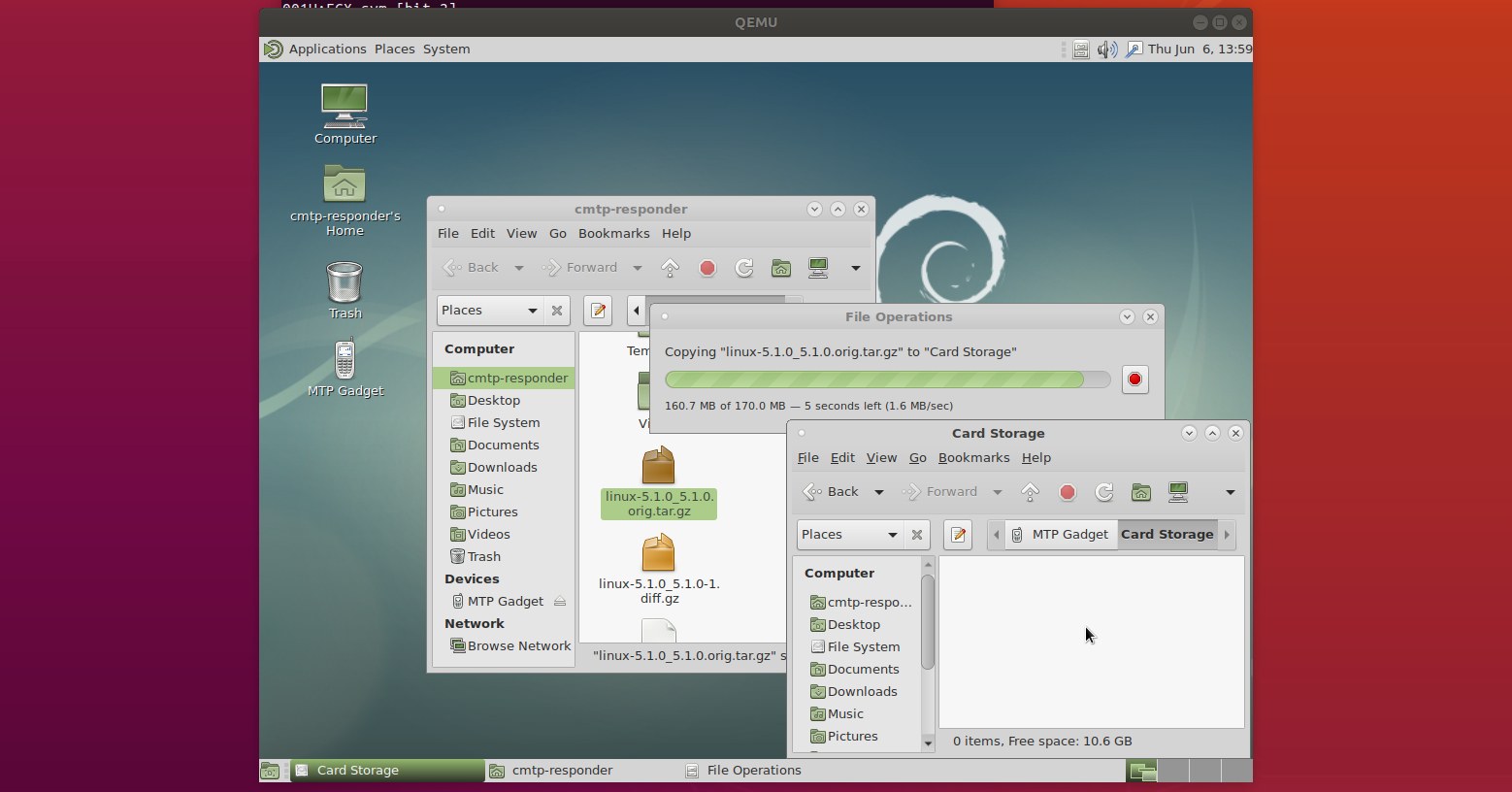
Task: Open Places dropdown in Card Storage
Action: coord(851,535)
